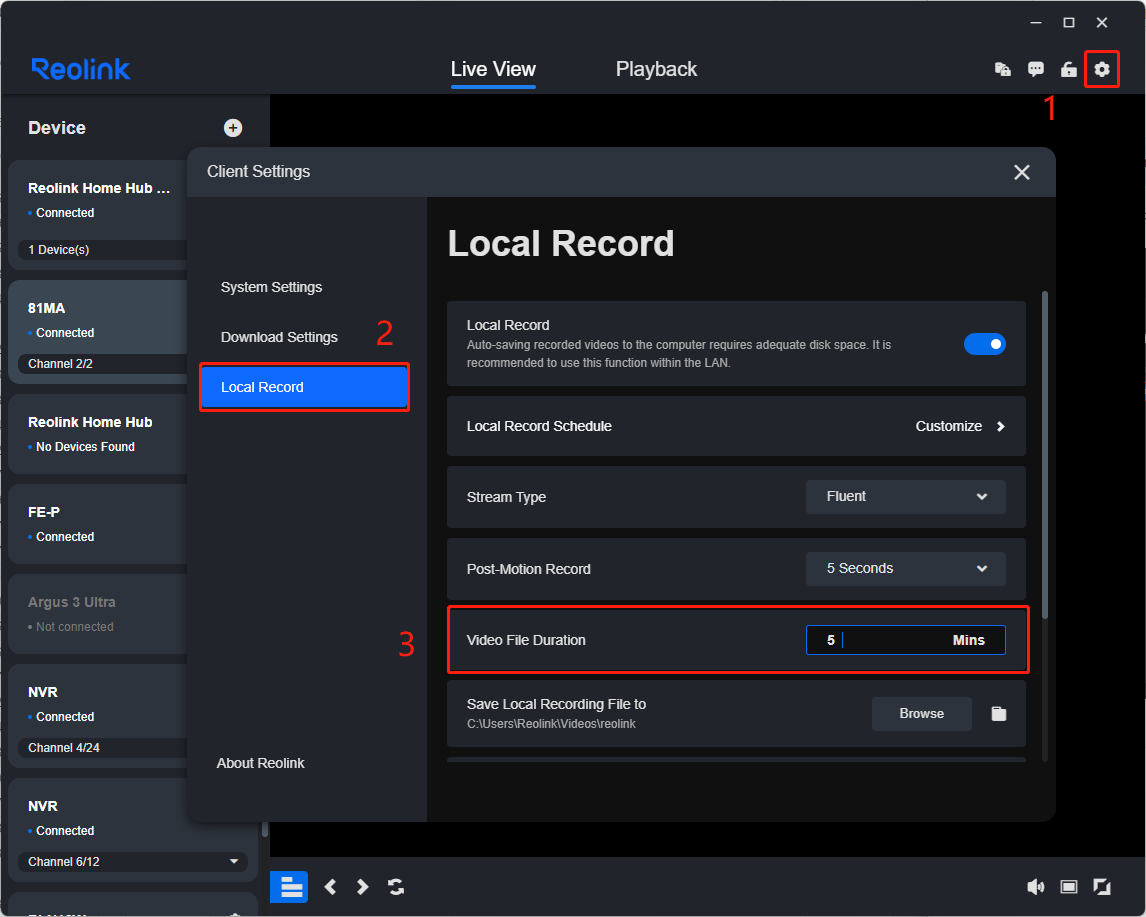This screenshot has width=1146, height=917.
Task: Click the lock icon in header
Action: pos(1069,69)
